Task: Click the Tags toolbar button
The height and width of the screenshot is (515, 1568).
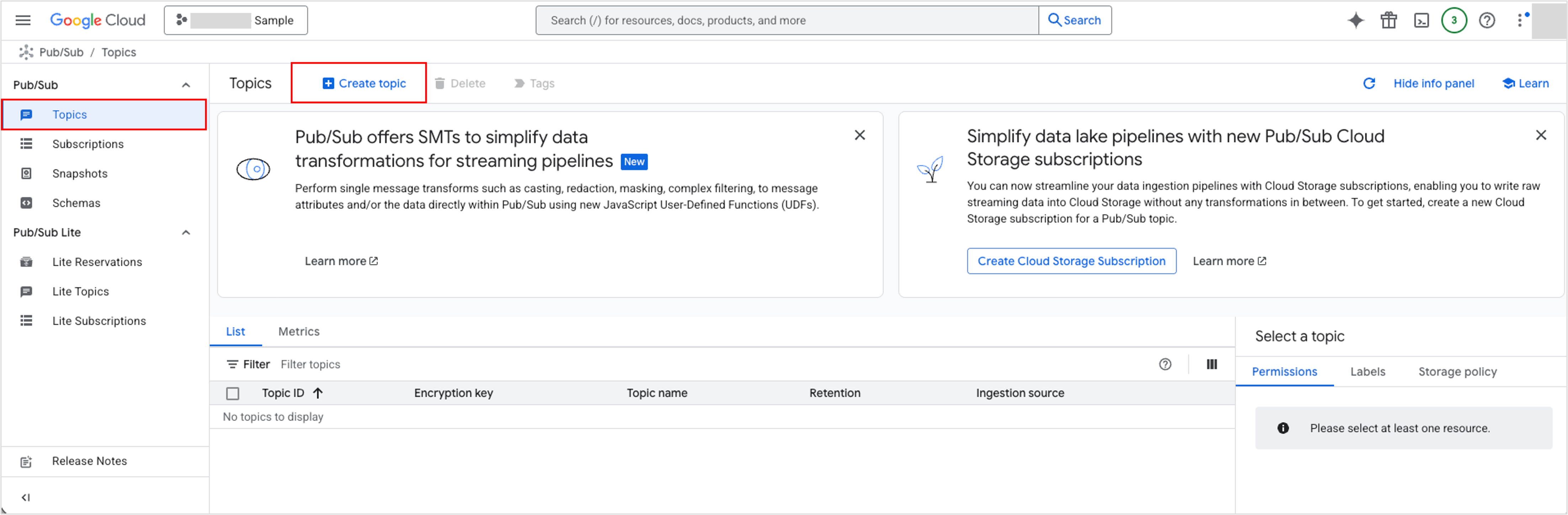Action: click(x=535, y=83)
